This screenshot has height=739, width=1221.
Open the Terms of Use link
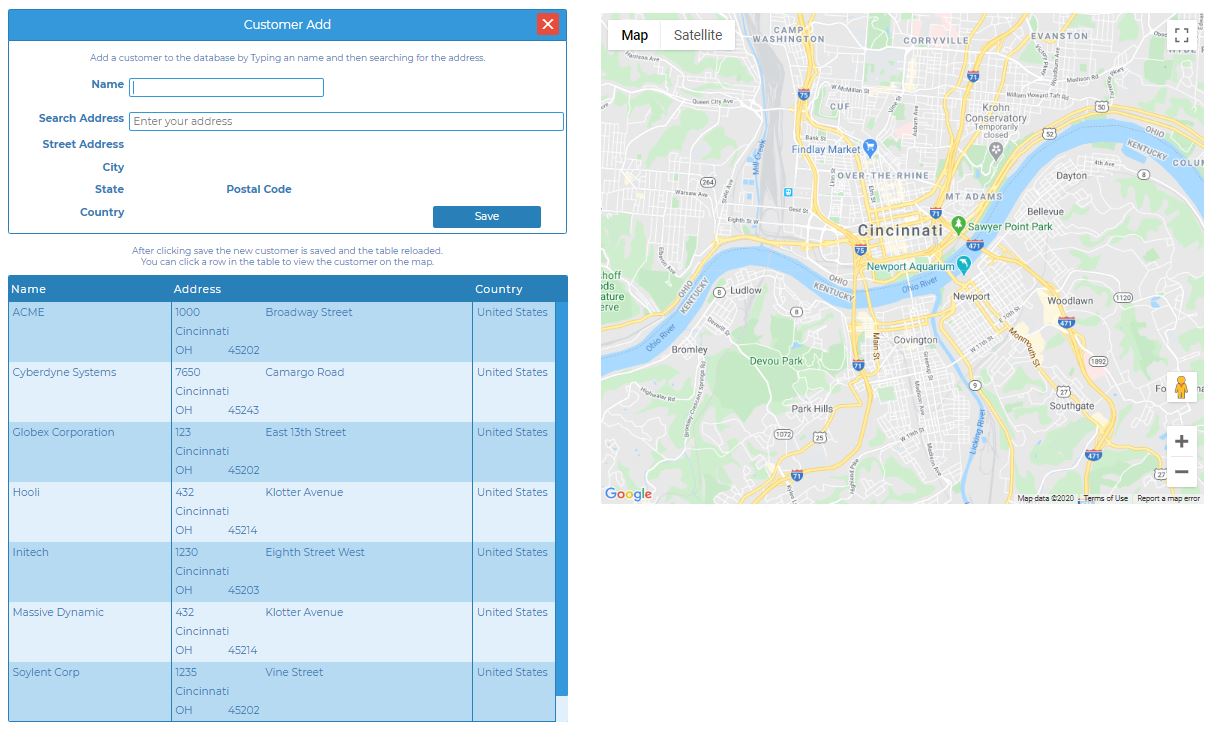(x=1106, y=498)
